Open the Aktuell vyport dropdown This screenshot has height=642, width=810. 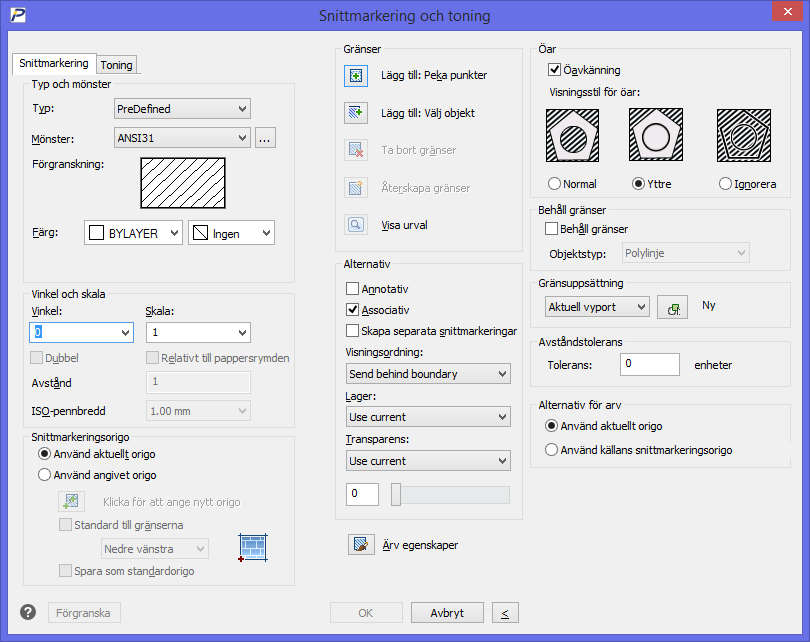[x=597, y=307]
